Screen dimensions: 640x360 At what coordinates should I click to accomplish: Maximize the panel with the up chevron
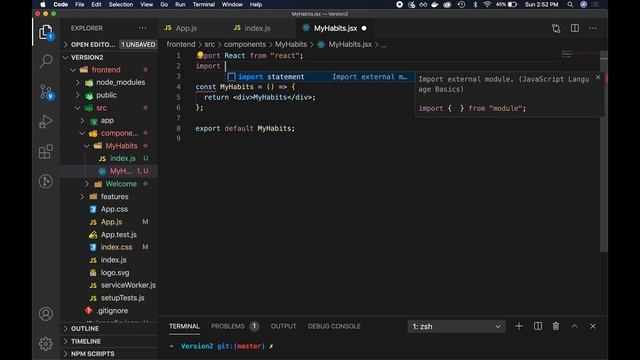574,326
